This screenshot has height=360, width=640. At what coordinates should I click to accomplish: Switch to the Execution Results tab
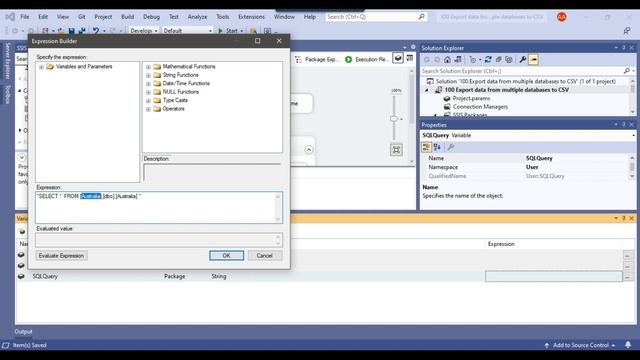point(366,60)
